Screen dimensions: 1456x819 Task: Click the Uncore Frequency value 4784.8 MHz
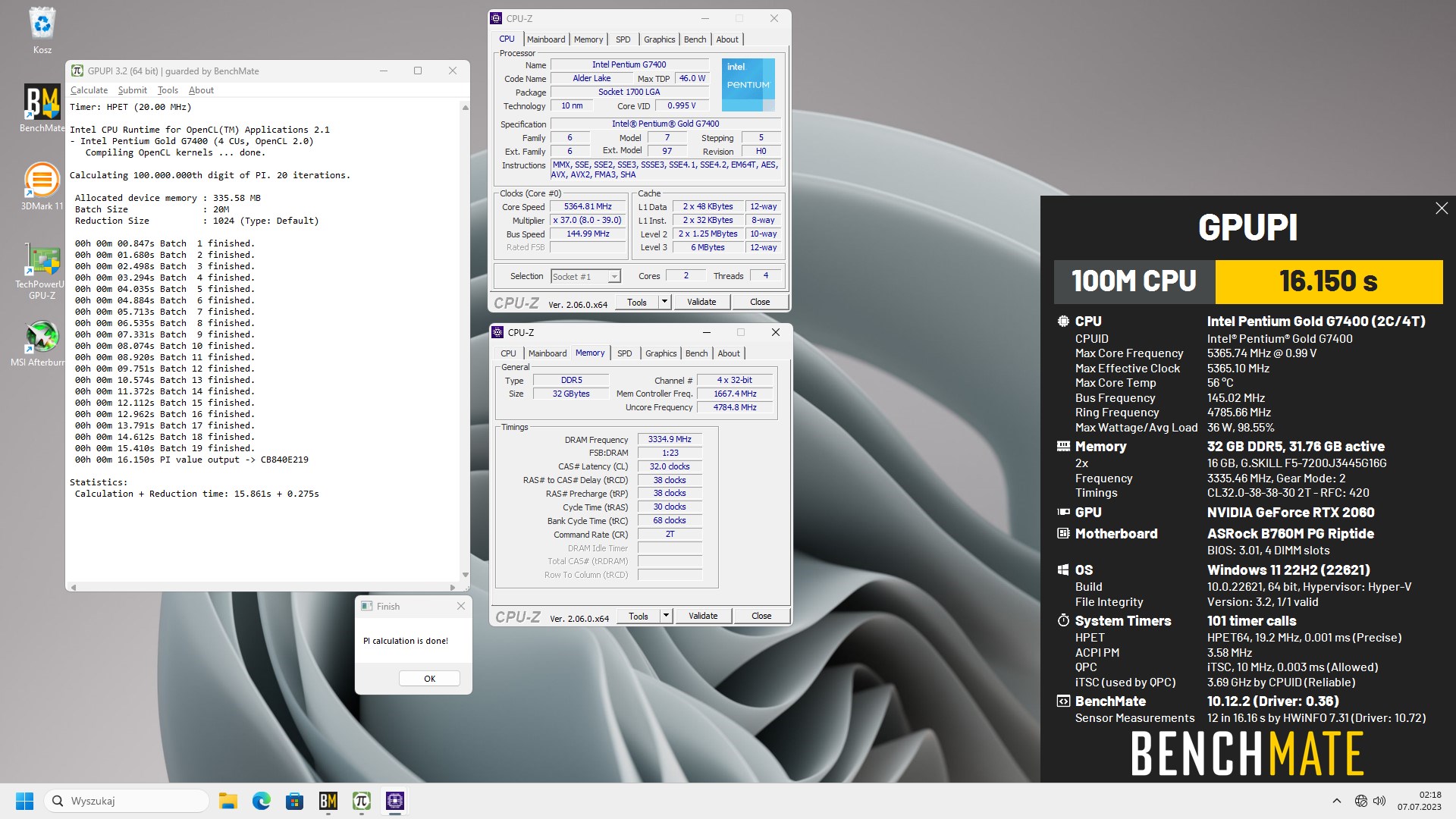click(735, 408)
